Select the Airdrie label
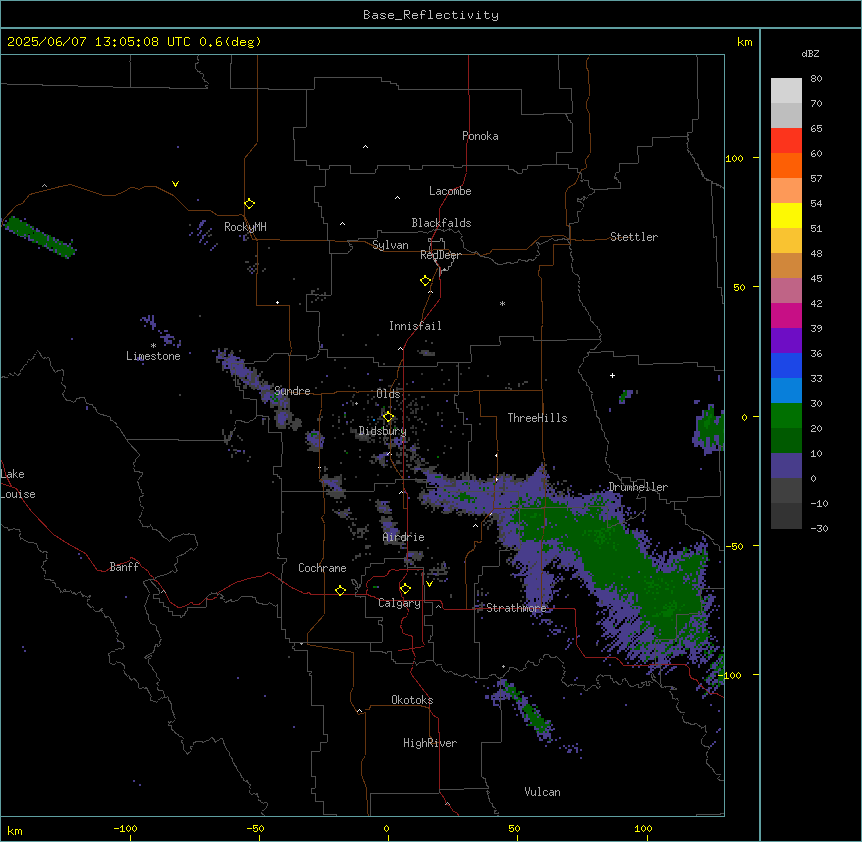 (x=404, y=537)
